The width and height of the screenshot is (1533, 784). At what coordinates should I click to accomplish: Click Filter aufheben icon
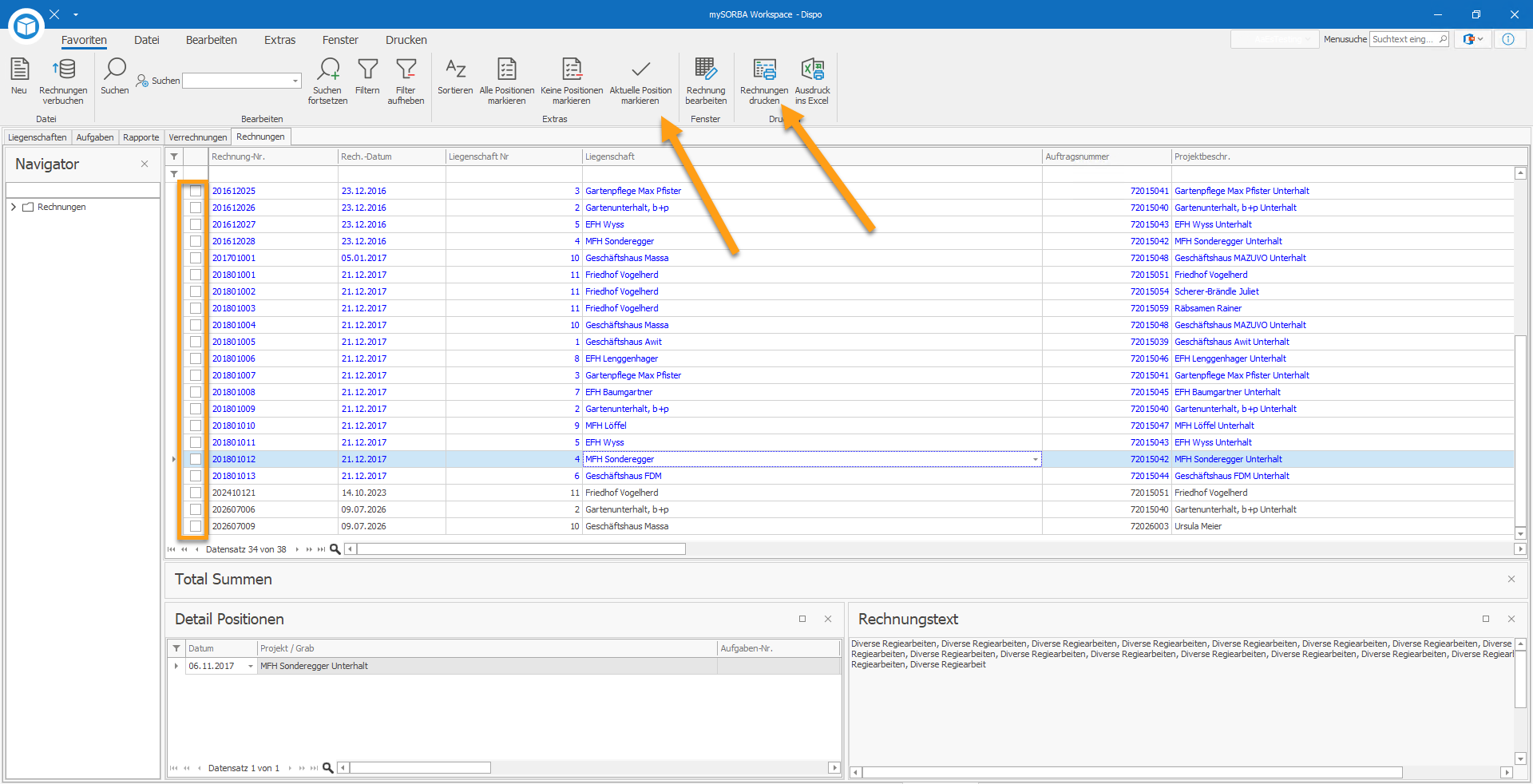(x=406, y=69)
